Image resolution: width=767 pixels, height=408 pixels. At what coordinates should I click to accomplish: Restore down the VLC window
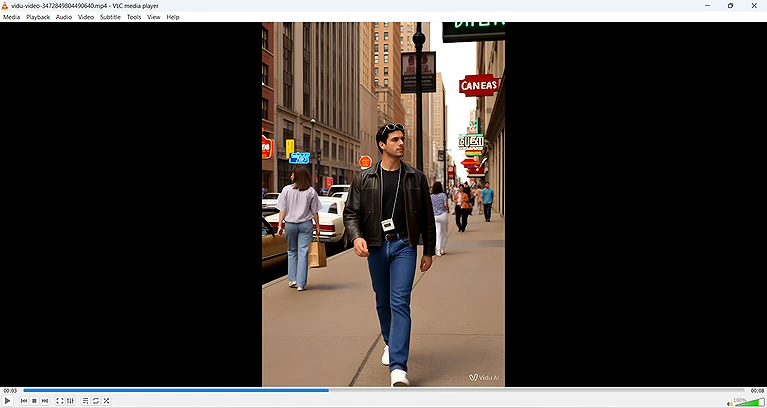point(730,6)
